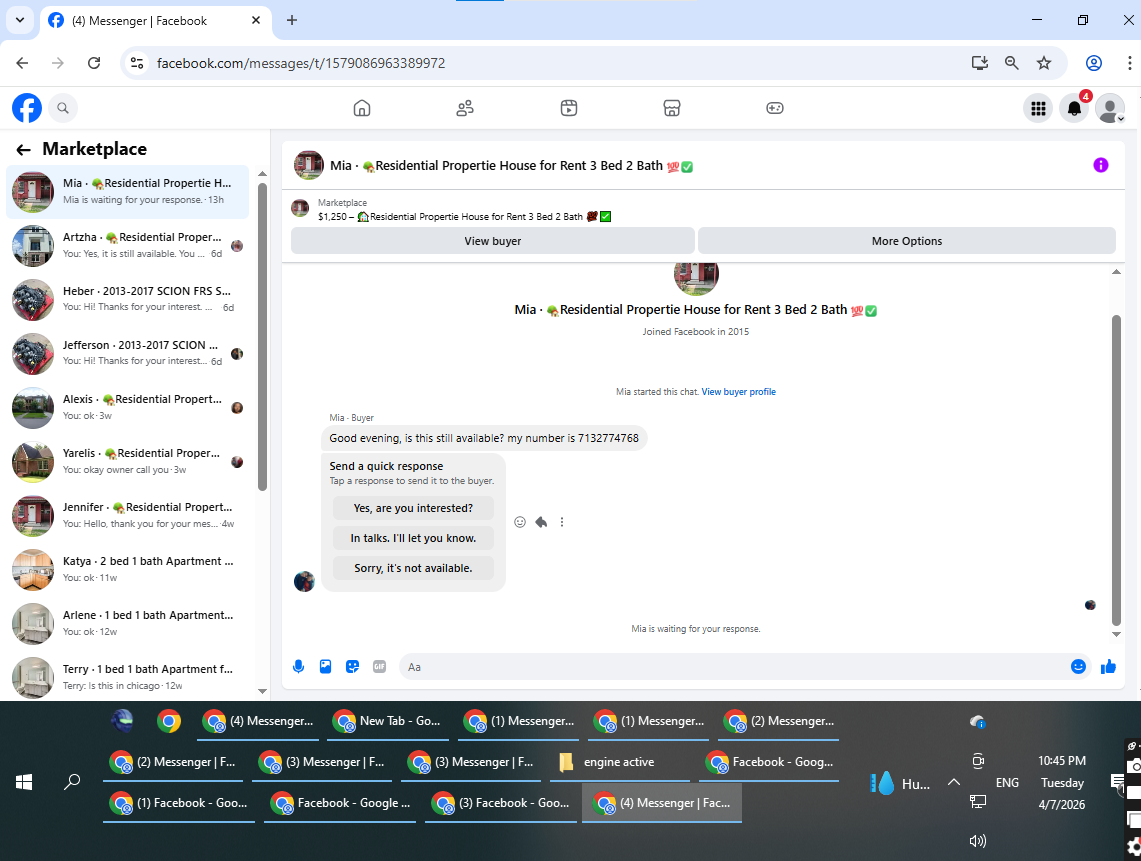Click in the Aa message input field
The height and width of the screenshot is (861, 1141).
(x=735, y=667)
